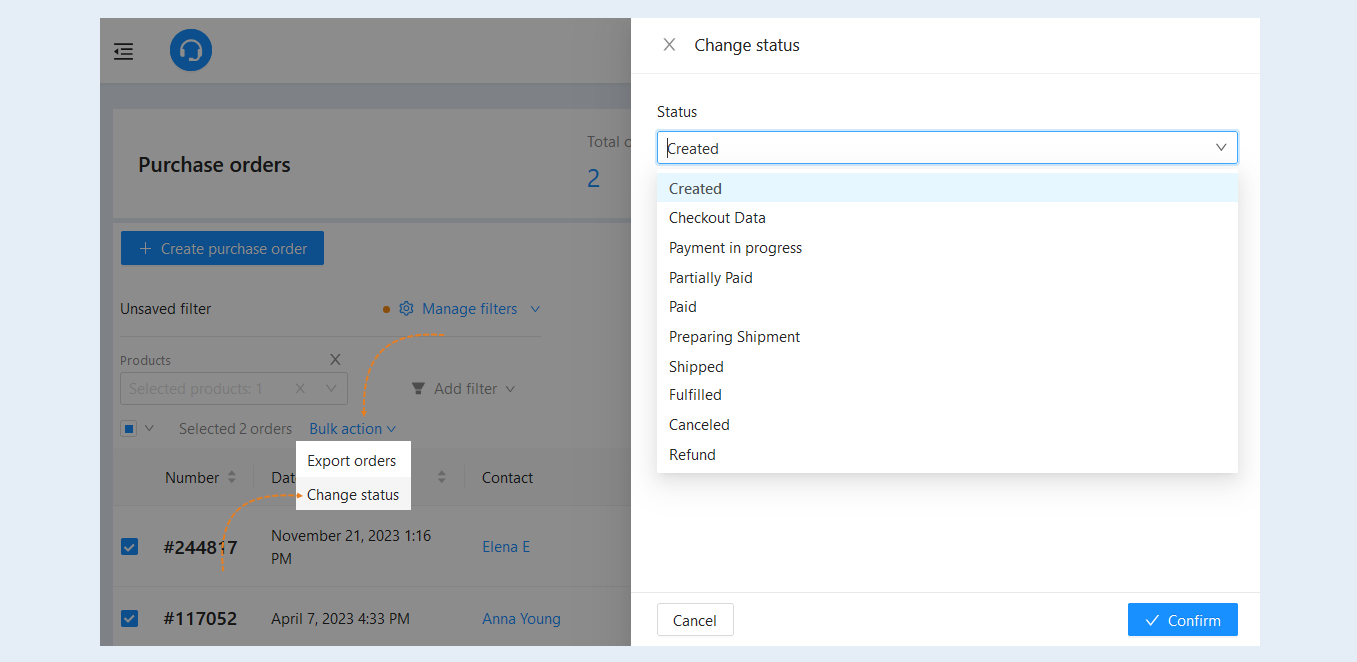Click Selected 2 orders text
Screen dimensions: 1357x662
point(235,429)
